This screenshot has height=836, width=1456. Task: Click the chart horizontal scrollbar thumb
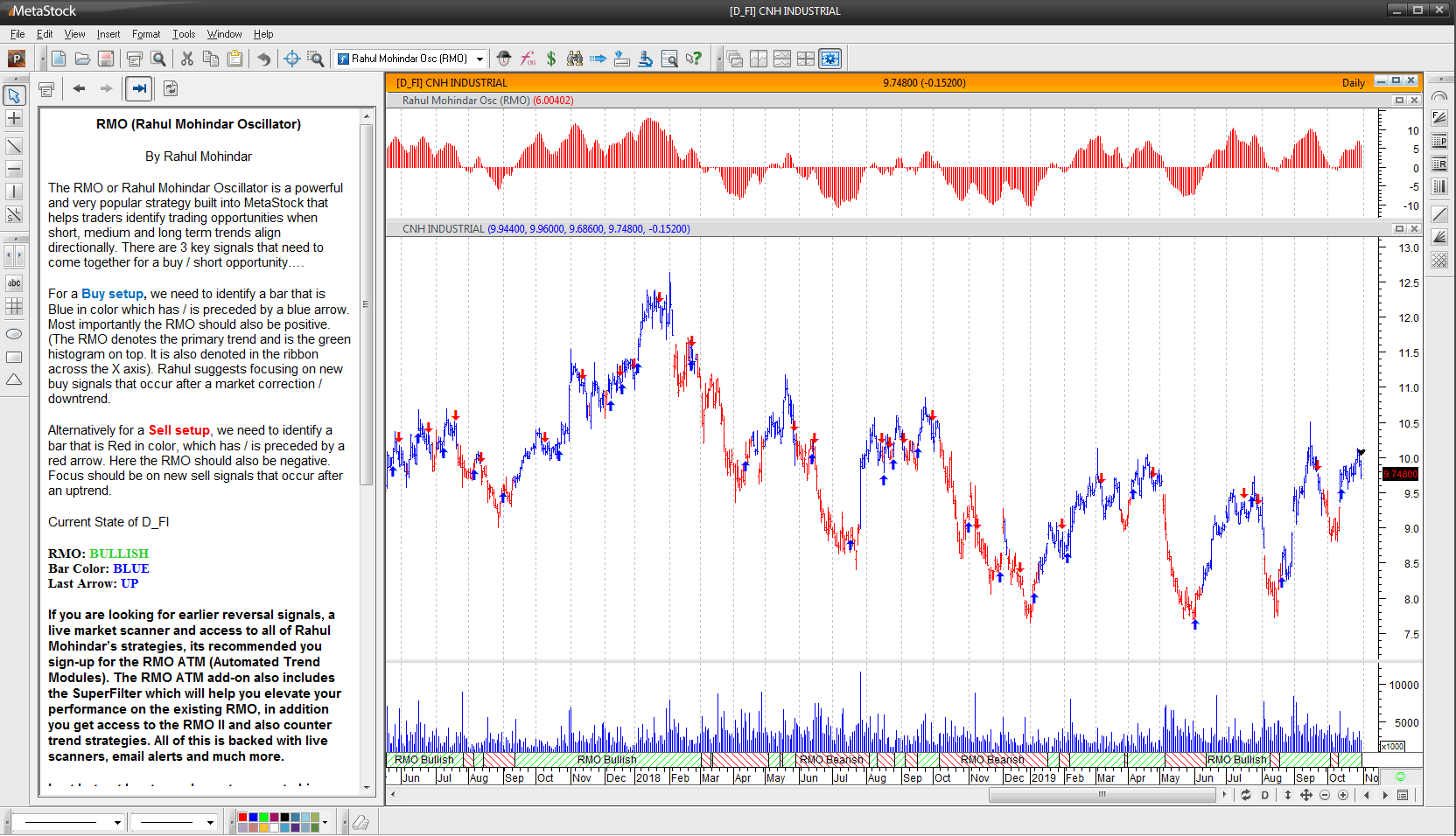[1102, 795]
